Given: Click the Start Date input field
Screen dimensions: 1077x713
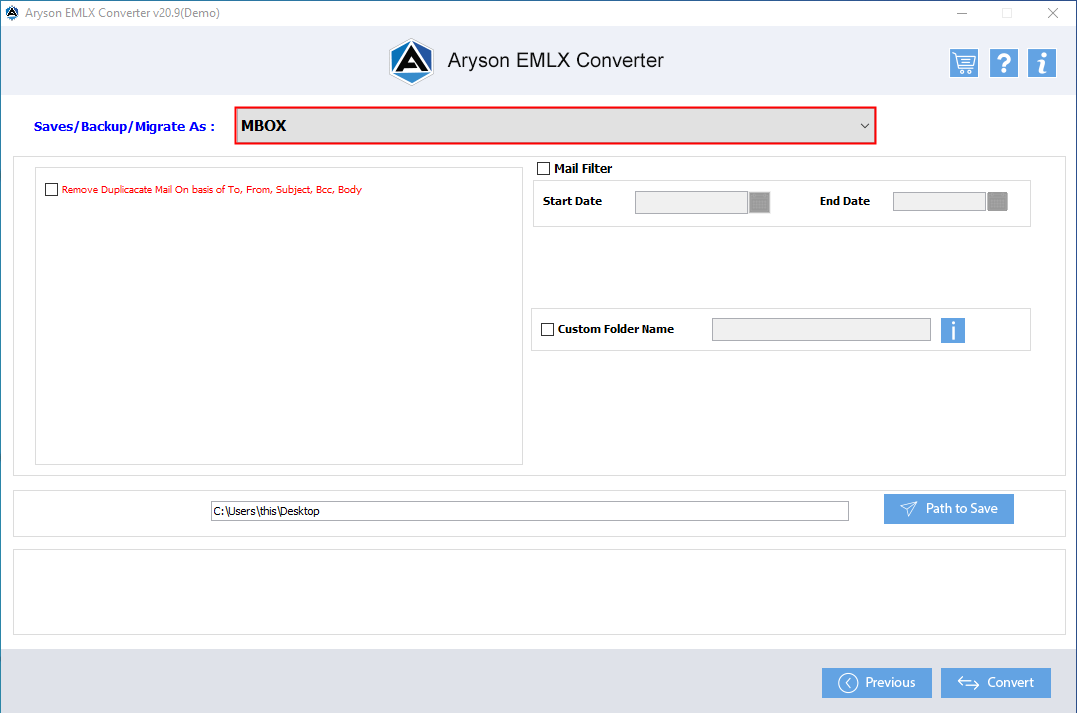Looking at the screenshot, I should point(691,202).
